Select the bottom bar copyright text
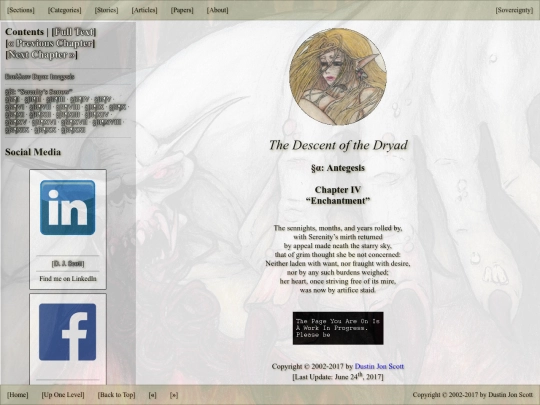Viewport: 540px width, 405px height. pos(472,395)
